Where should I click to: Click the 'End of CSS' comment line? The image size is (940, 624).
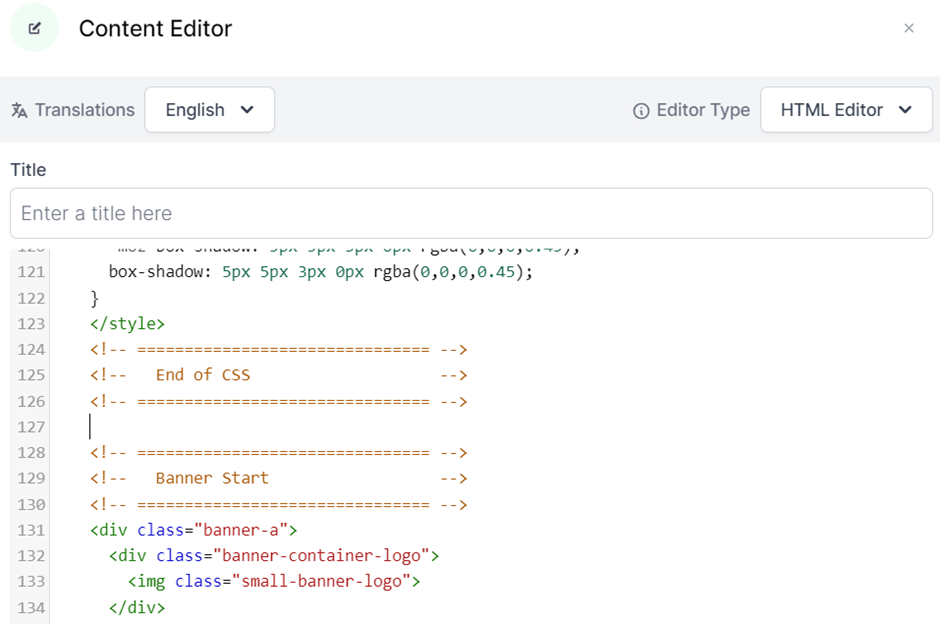tap(203, 375)
